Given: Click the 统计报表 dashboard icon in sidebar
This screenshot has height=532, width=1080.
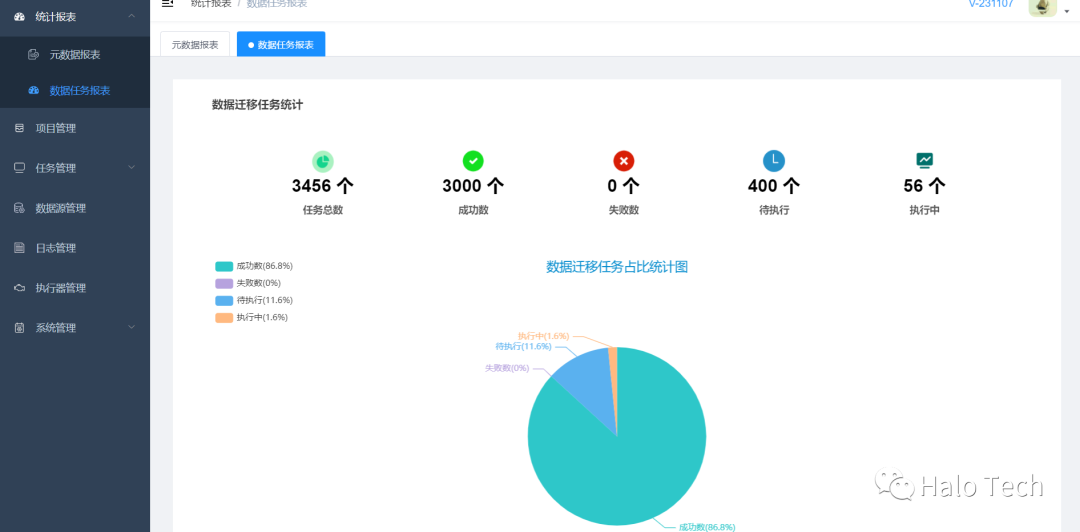Looking at the screenshot, I should [19, 17].
